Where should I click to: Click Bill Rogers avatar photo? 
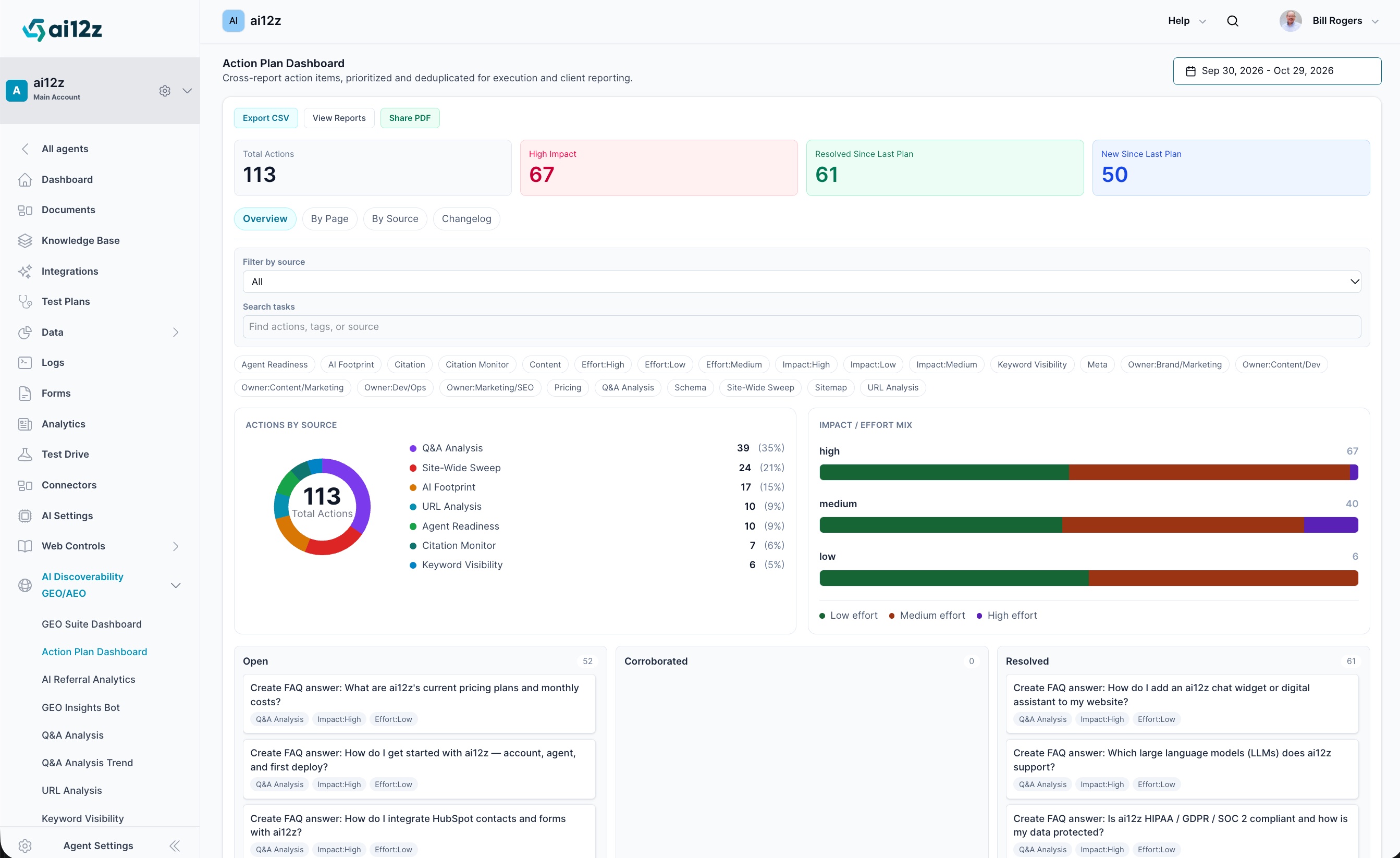(x=1291, y=21)
